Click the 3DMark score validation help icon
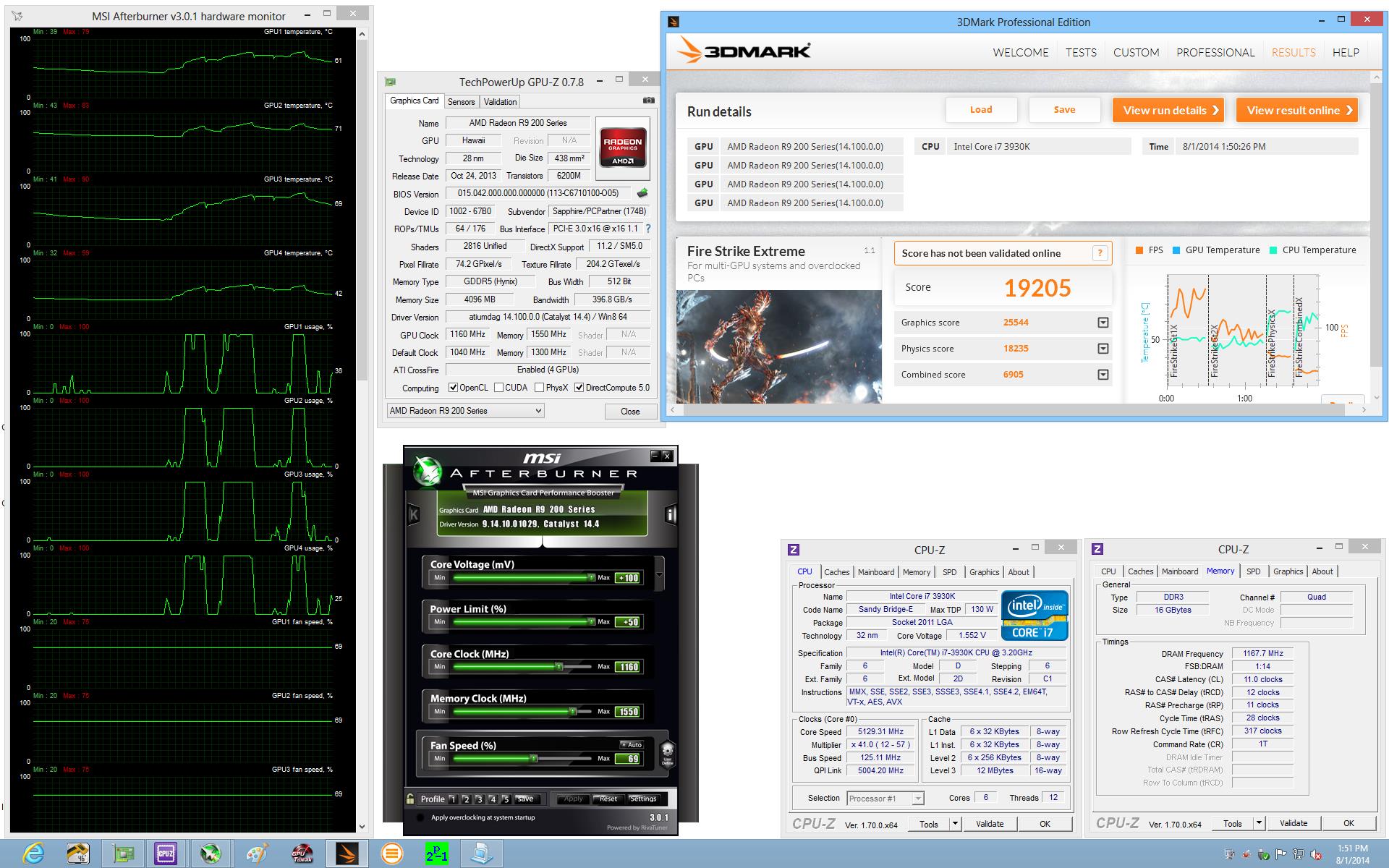 (x=1100, y=253)
